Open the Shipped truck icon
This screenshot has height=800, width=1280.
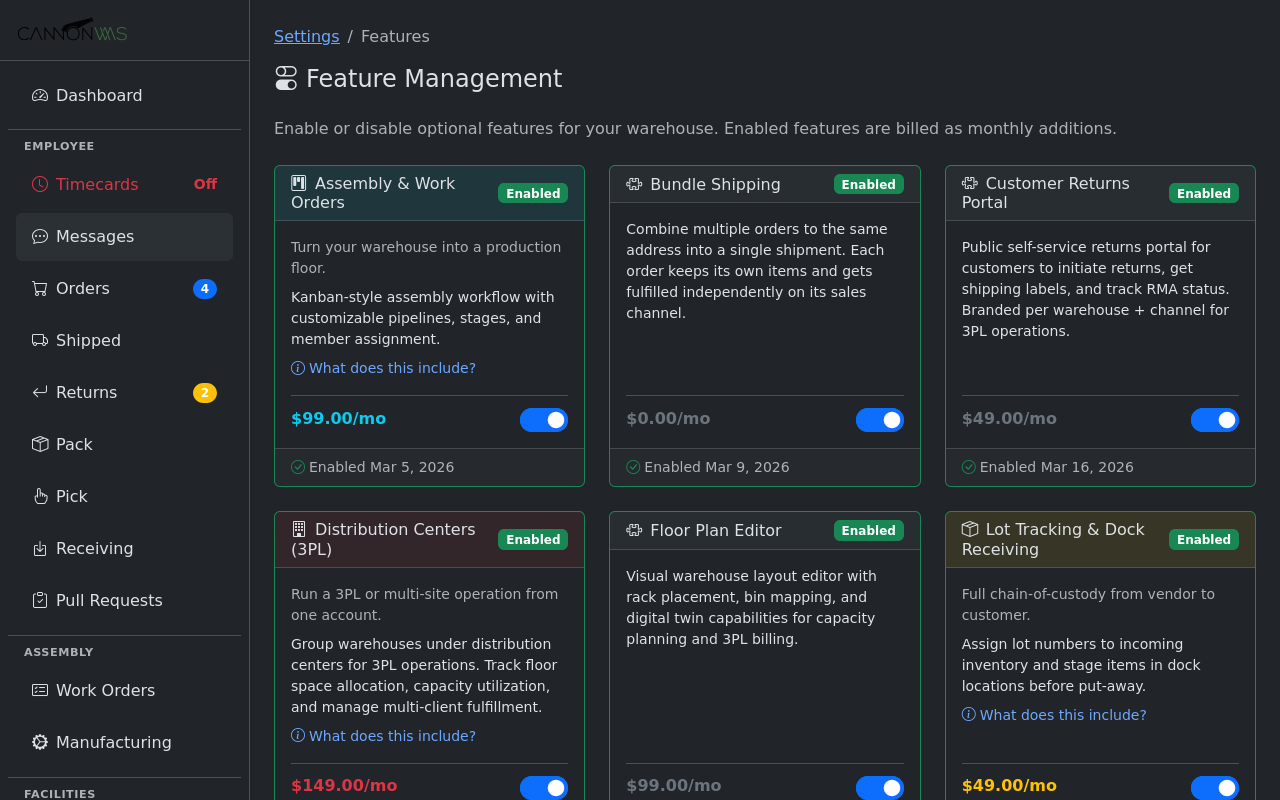[39, 340]
